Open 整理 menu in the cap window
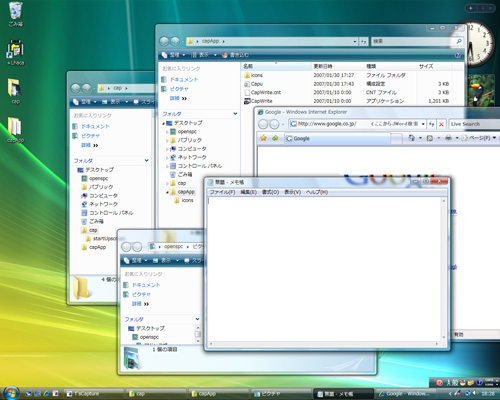 [85, 102]
